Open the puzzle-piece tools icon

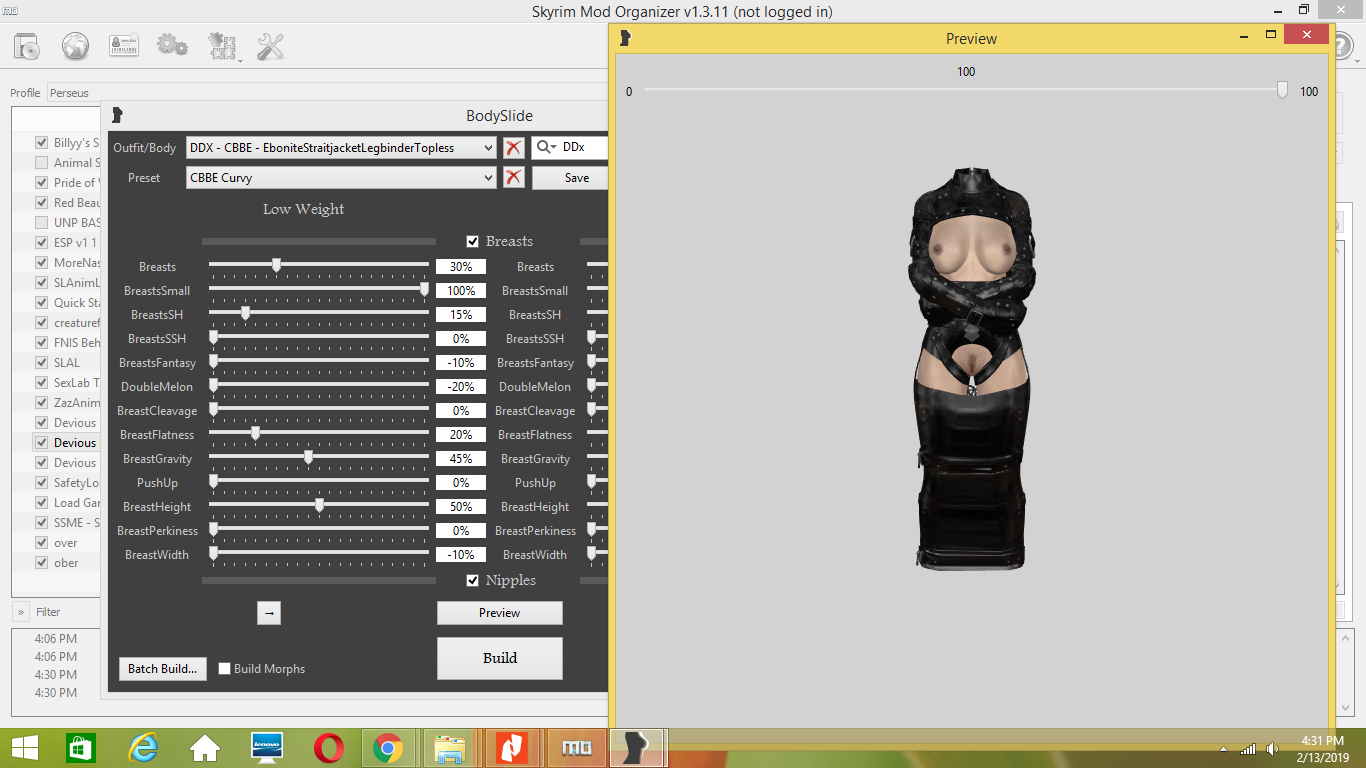pyautogui.click(x=222, y=46)
